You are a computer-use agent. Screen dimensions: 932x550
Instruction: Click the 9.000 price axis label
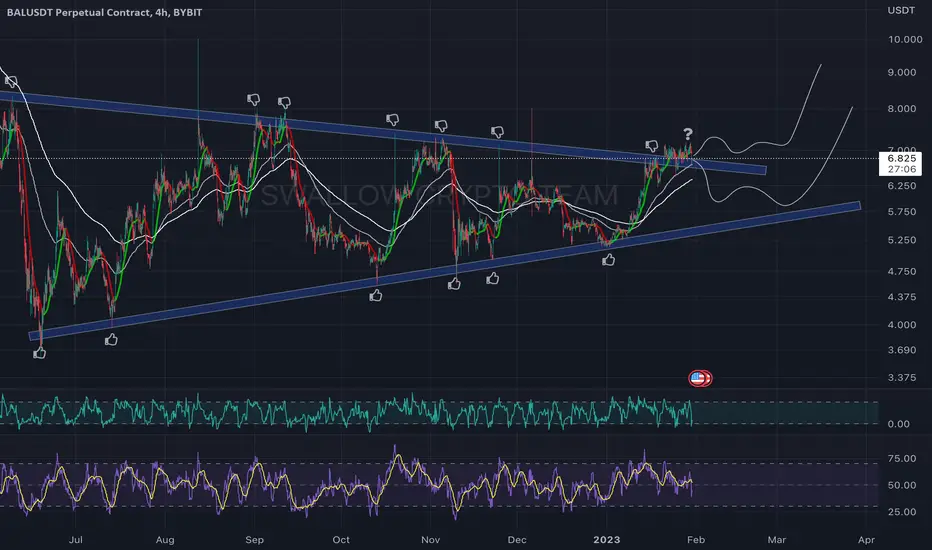(902, 72)
